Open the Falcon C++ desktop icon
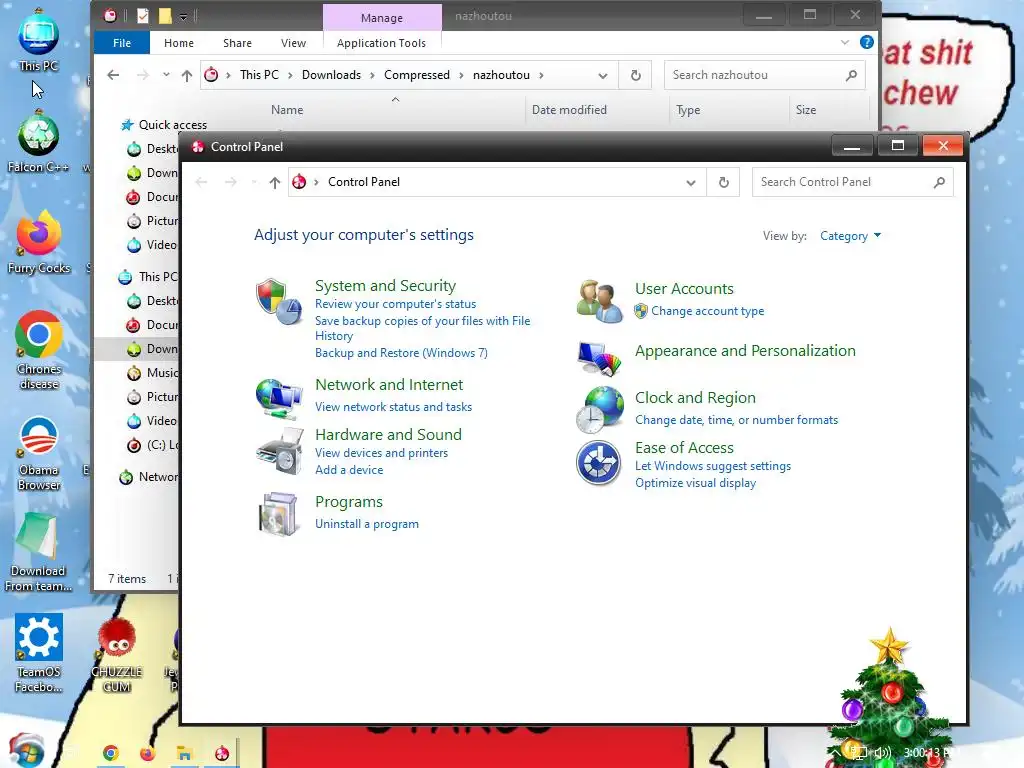The height and width of the screenshot is (768, 1024). pos(39,142)
